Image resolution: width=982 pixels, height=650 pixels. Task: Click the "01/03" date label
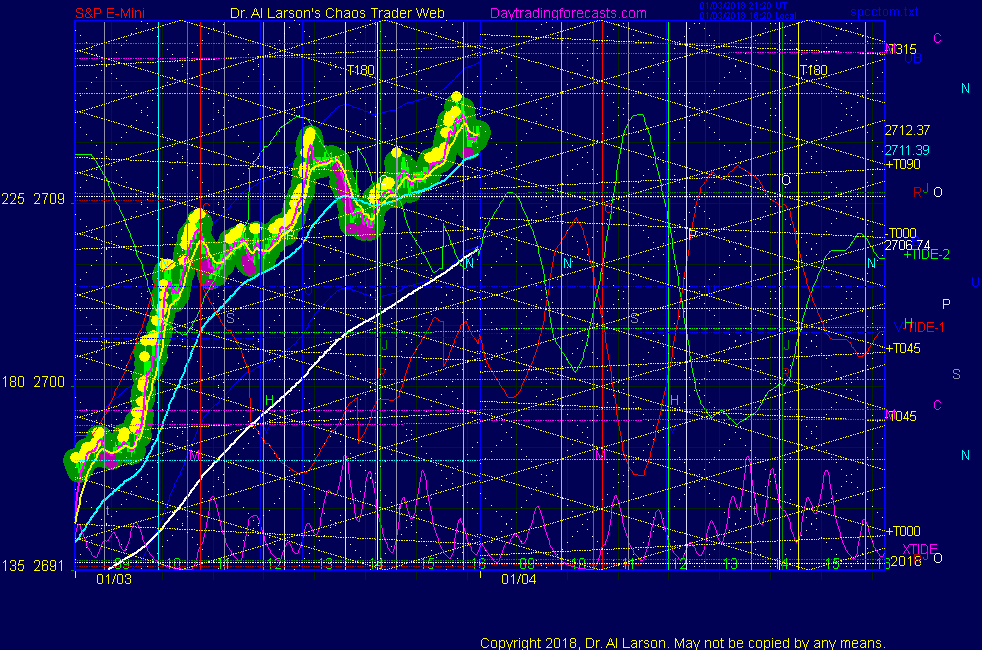click(114, 579)
